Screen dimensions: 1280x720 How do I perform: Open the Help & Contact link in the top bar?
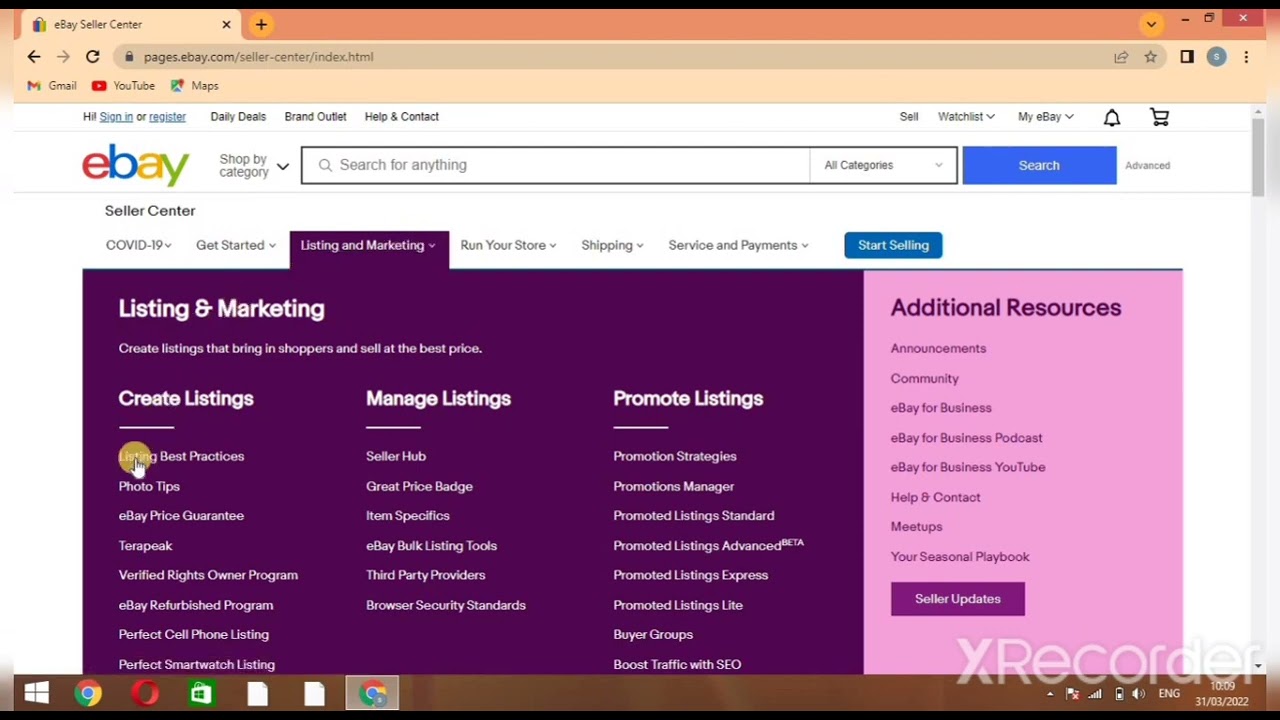pos(401,117)
